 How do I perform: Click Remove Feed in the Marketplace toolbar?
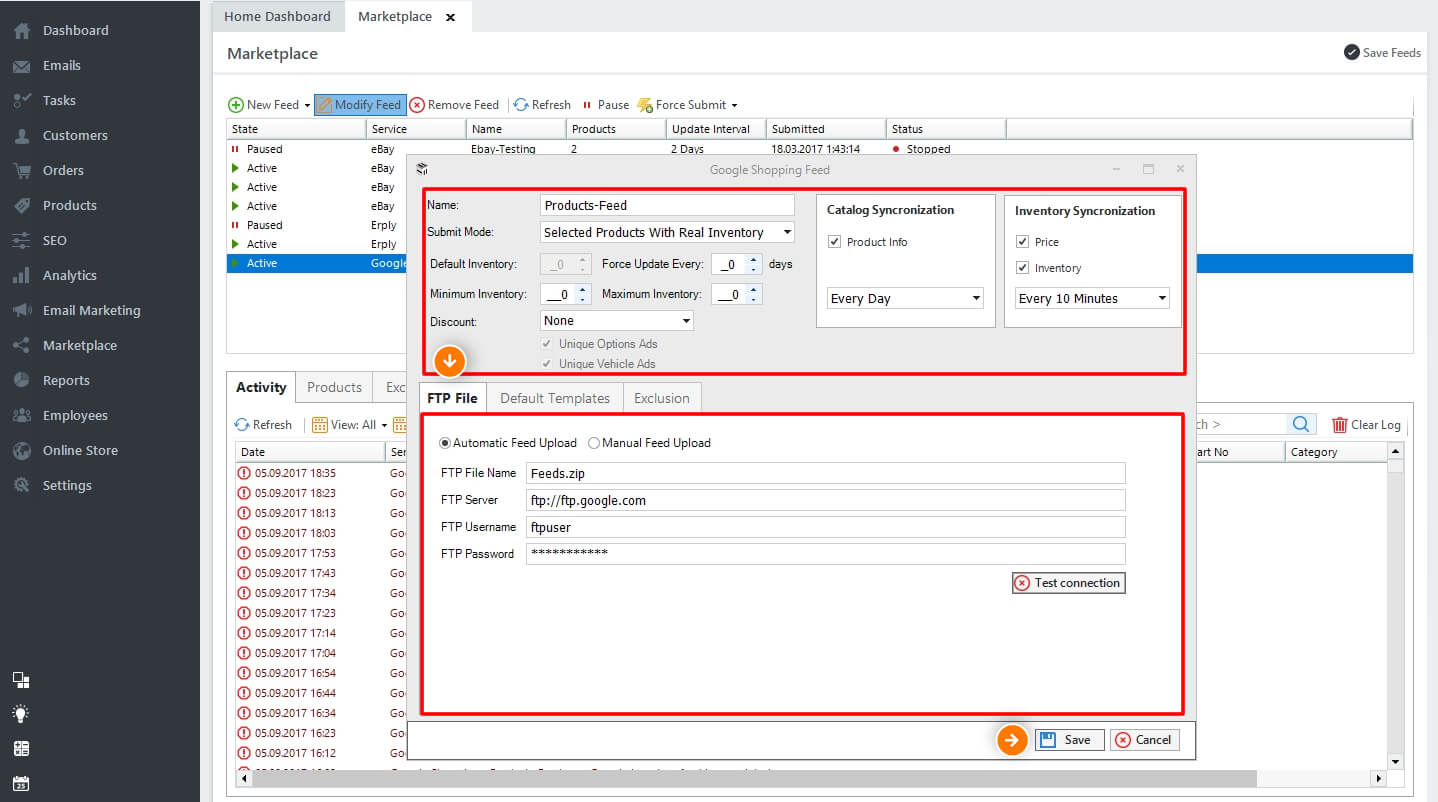coord(454,104)
